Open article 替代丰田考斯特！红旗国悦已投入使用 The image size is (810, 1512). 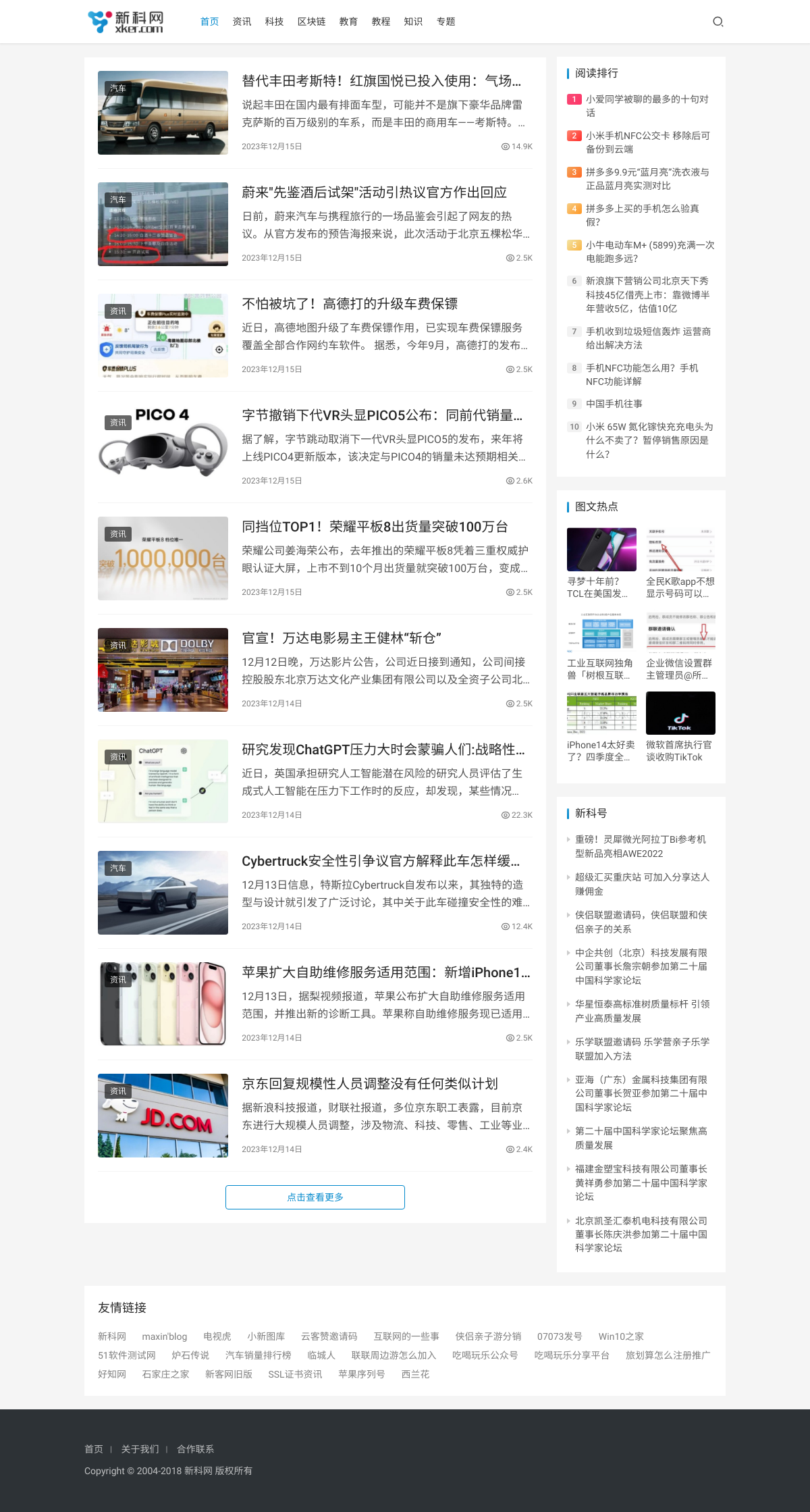coord(381,81)
